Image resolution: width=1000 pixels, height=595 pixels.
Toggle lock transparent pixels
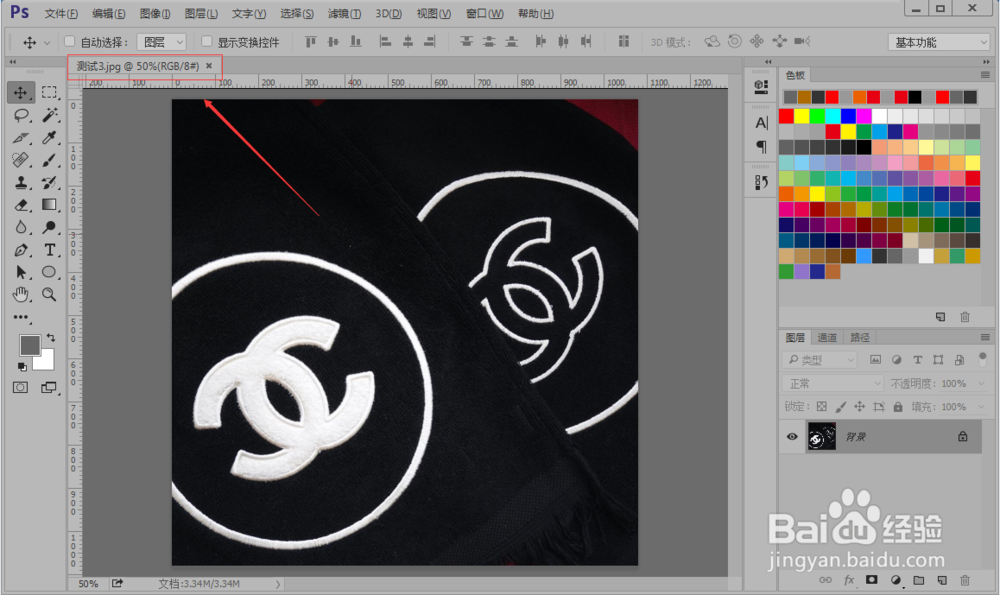(822, 407)
